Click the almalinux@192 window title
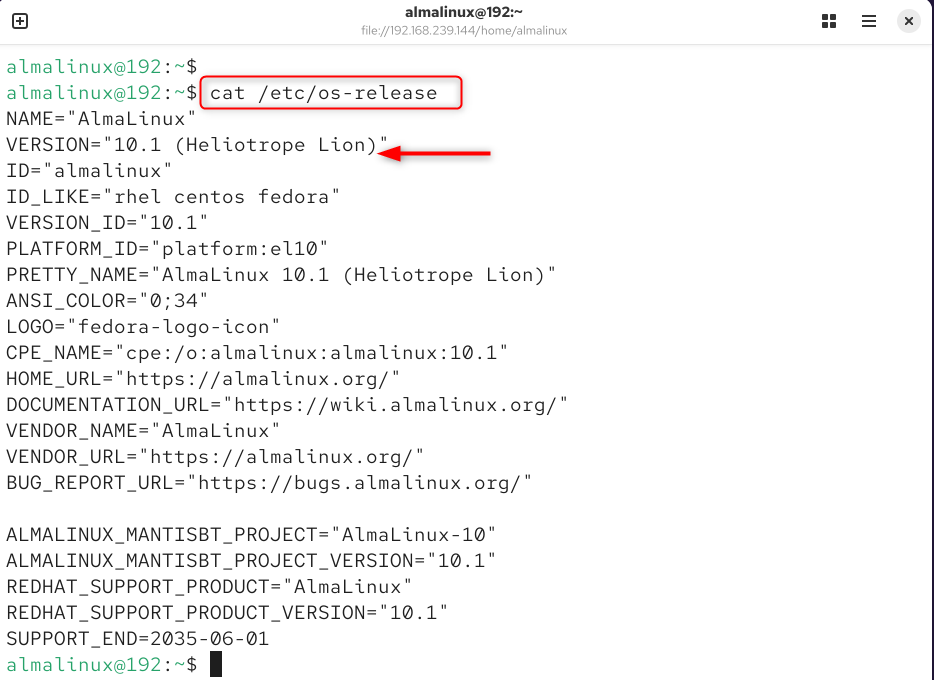This screenshot has height=680, width=934. (x=467, y=13)
